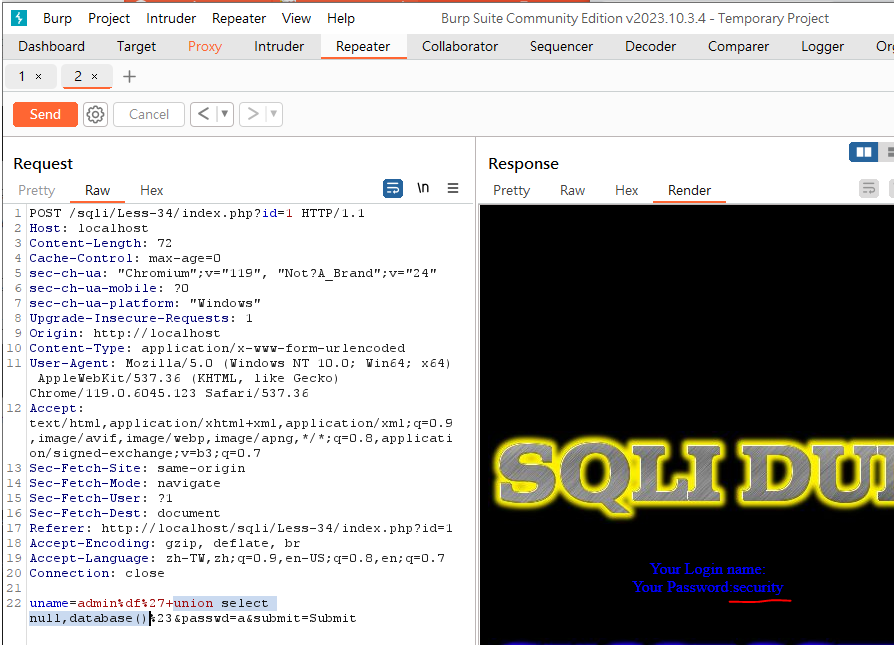Click the Content-Length: 72 header

(100, 243)
